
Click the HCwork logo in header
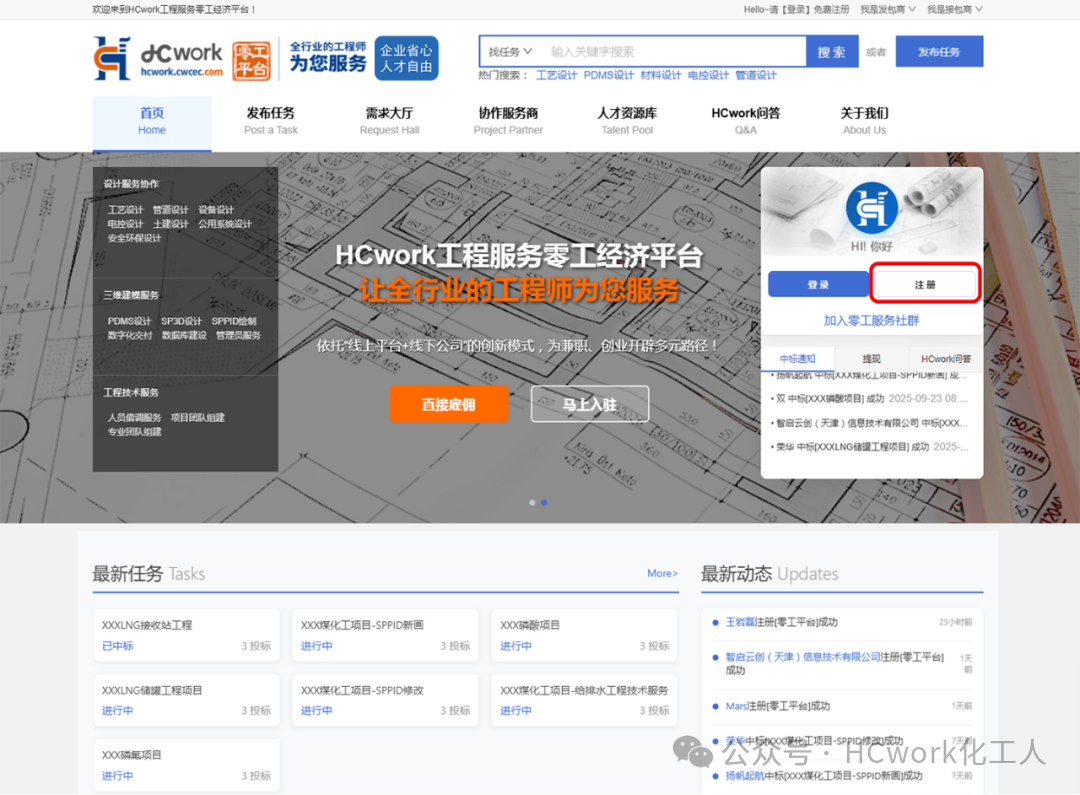(x=158, y=58)
